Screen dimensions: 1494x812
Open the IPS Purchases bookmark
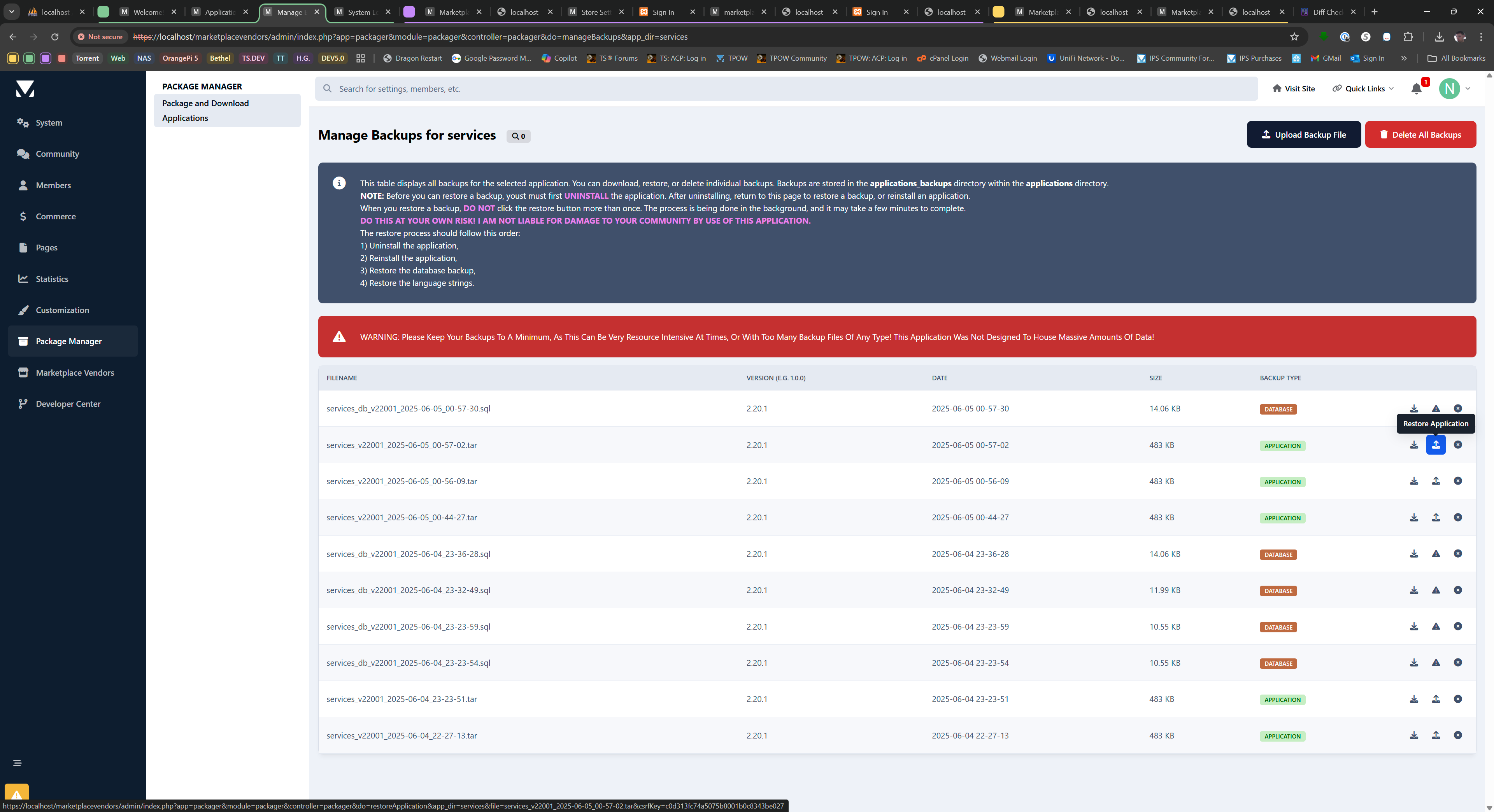point(1254,58)
